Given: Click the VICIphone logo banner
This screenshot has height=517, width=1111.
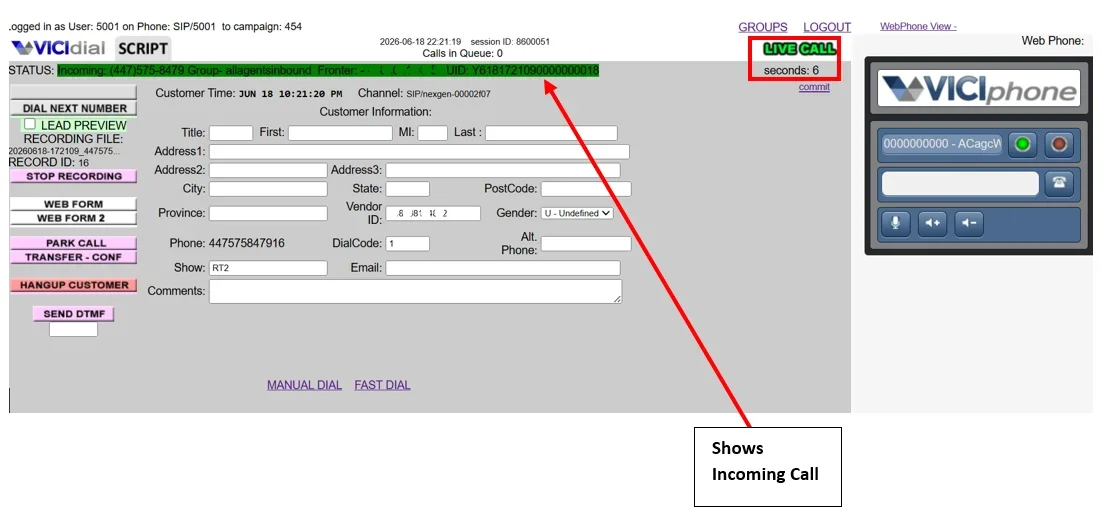Looking at the screenshot, I should coord(979,89).
